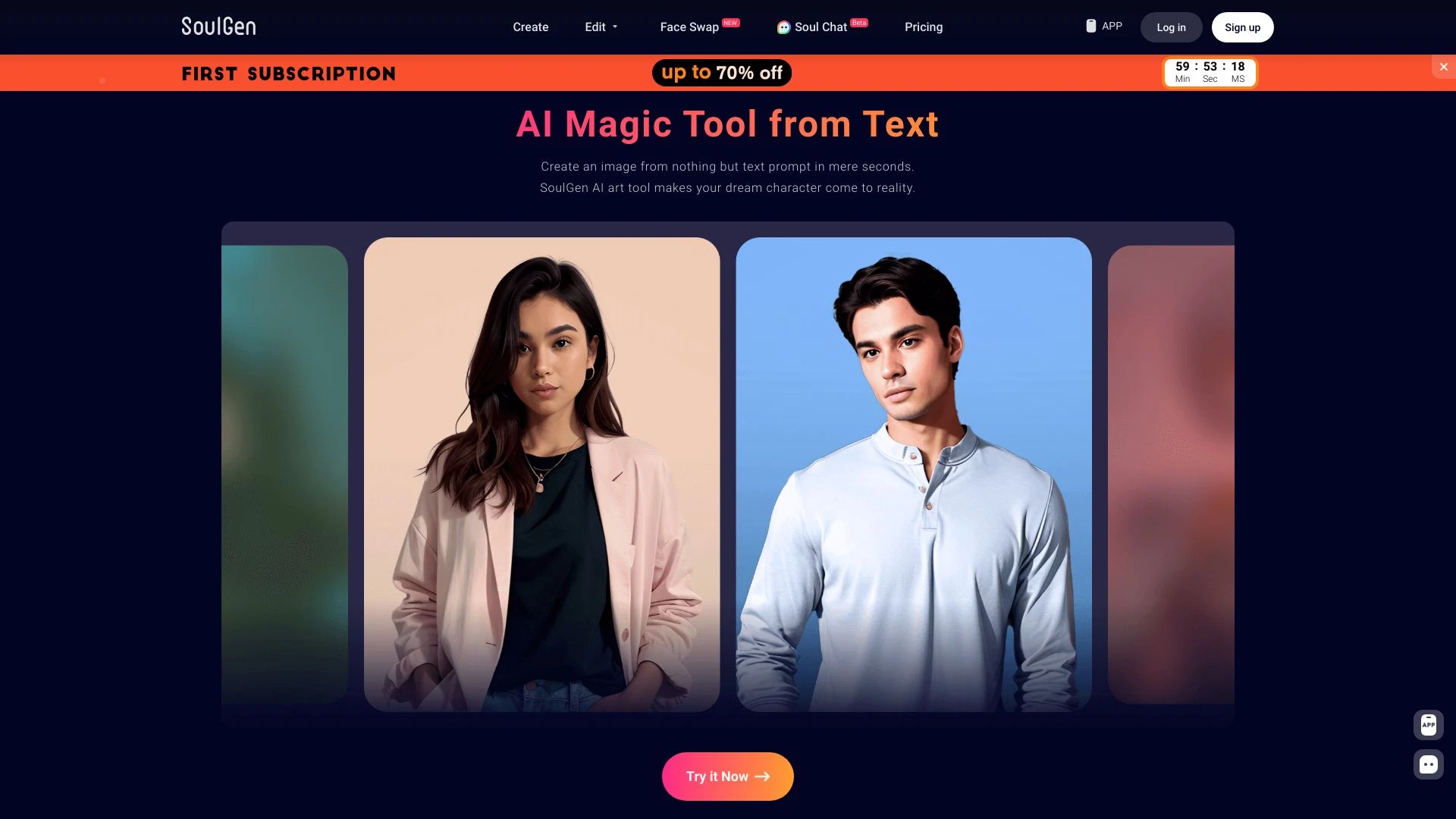Click the Log in link
The image size is (1456, 819).
[x=1171, y=27]
